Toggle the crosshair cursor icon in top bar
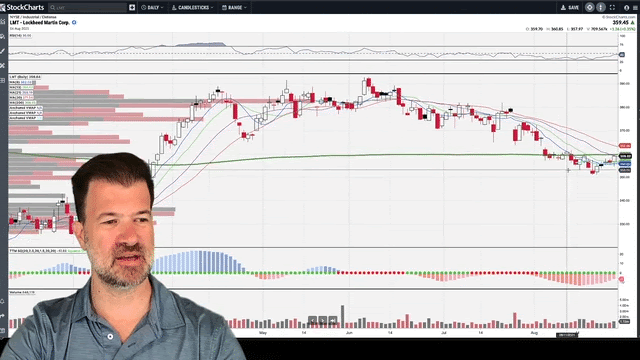This screenshot has height=360, width=640. point(589,7)
